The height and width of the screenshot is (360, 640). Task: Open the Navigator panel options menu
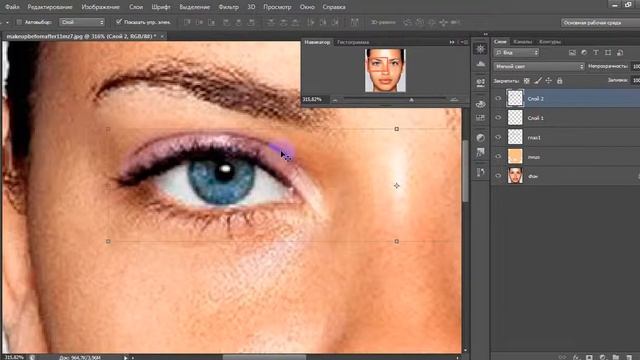tap(464, 42)
